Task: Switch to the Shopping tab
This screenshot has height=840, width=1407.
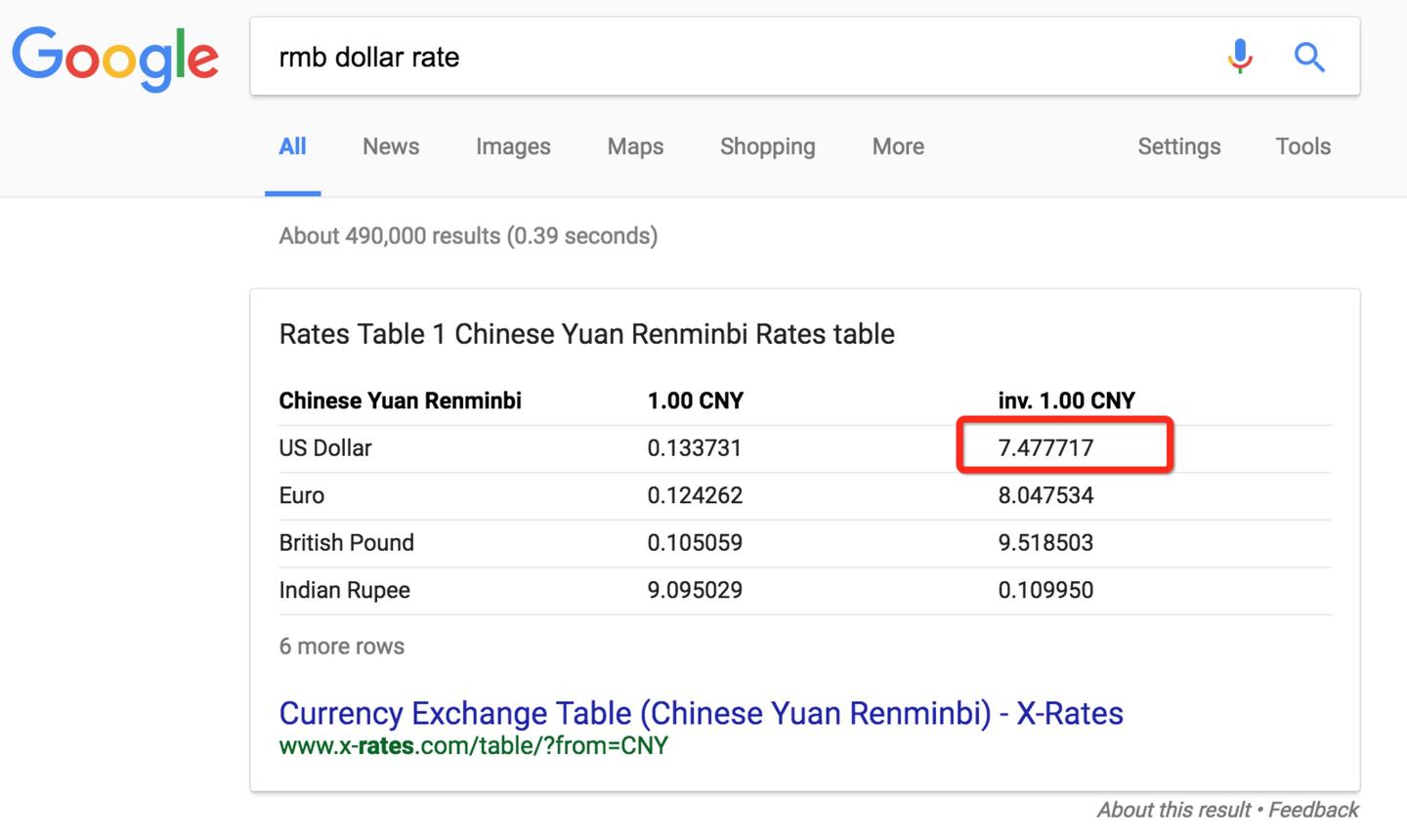Action: pos(767,147)
